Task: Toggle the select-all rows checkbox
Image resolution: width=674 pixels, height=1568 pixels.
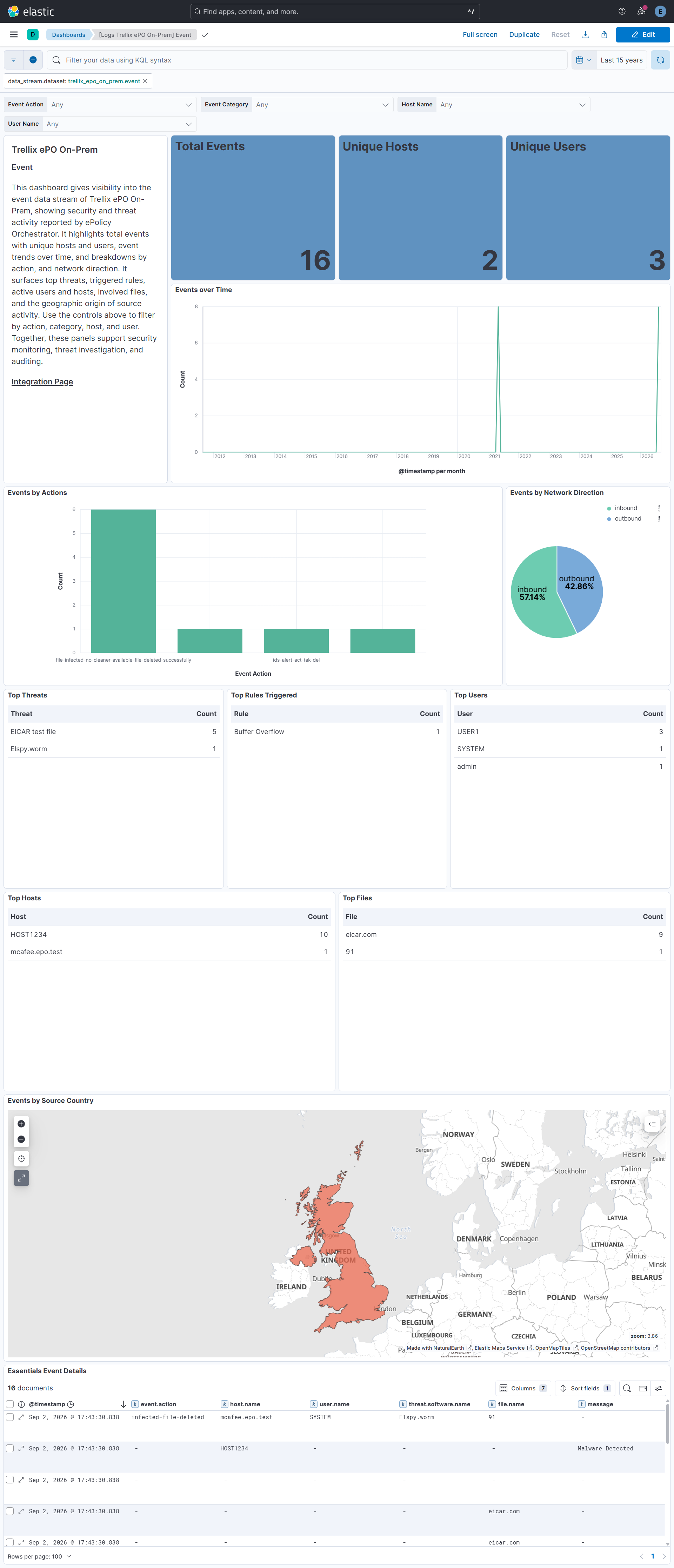Action: coord(10,1404)
